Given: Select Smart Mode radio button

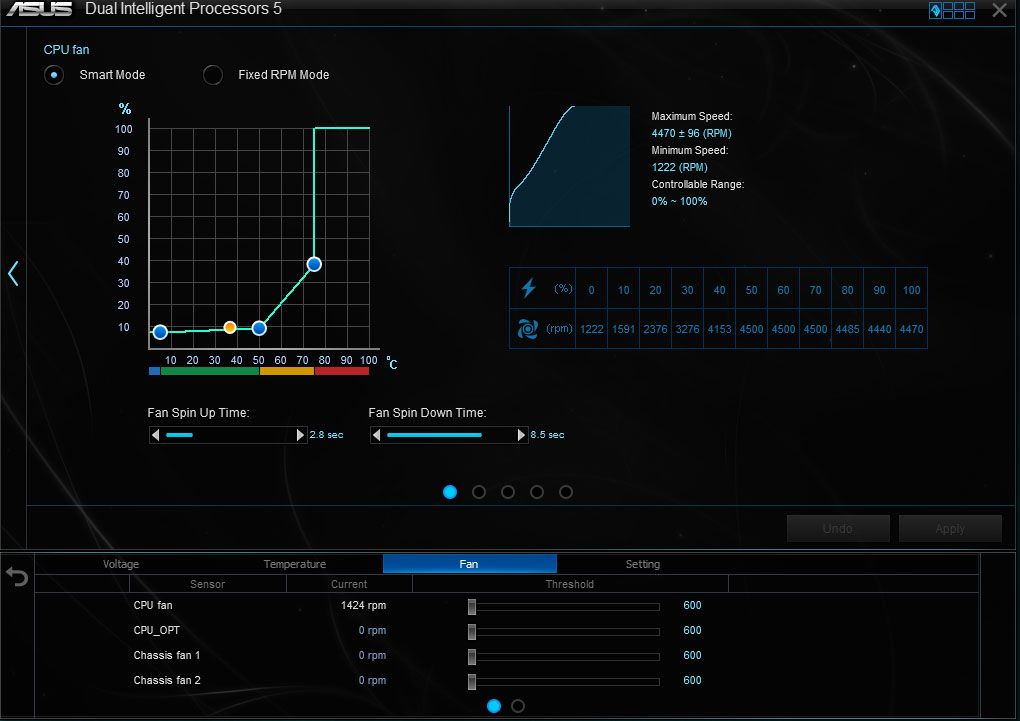Looking at the screenshot, I should 53,75.
